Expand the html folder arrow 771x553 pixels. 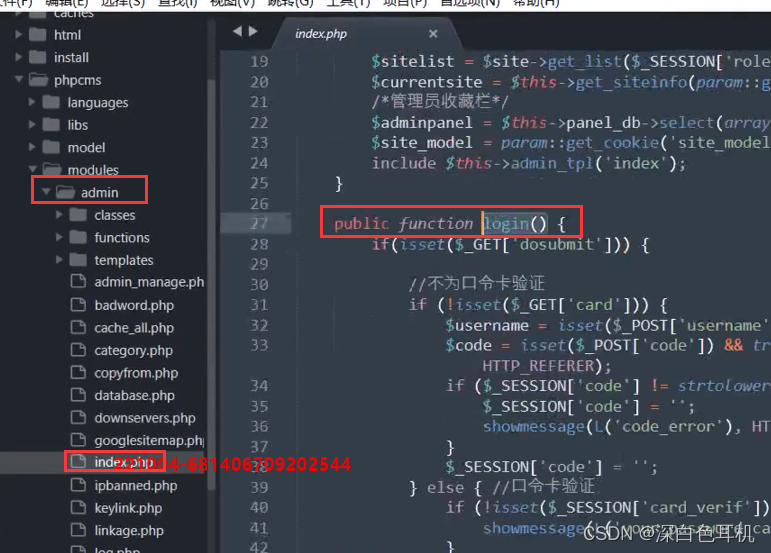click(x=18, y=35)
